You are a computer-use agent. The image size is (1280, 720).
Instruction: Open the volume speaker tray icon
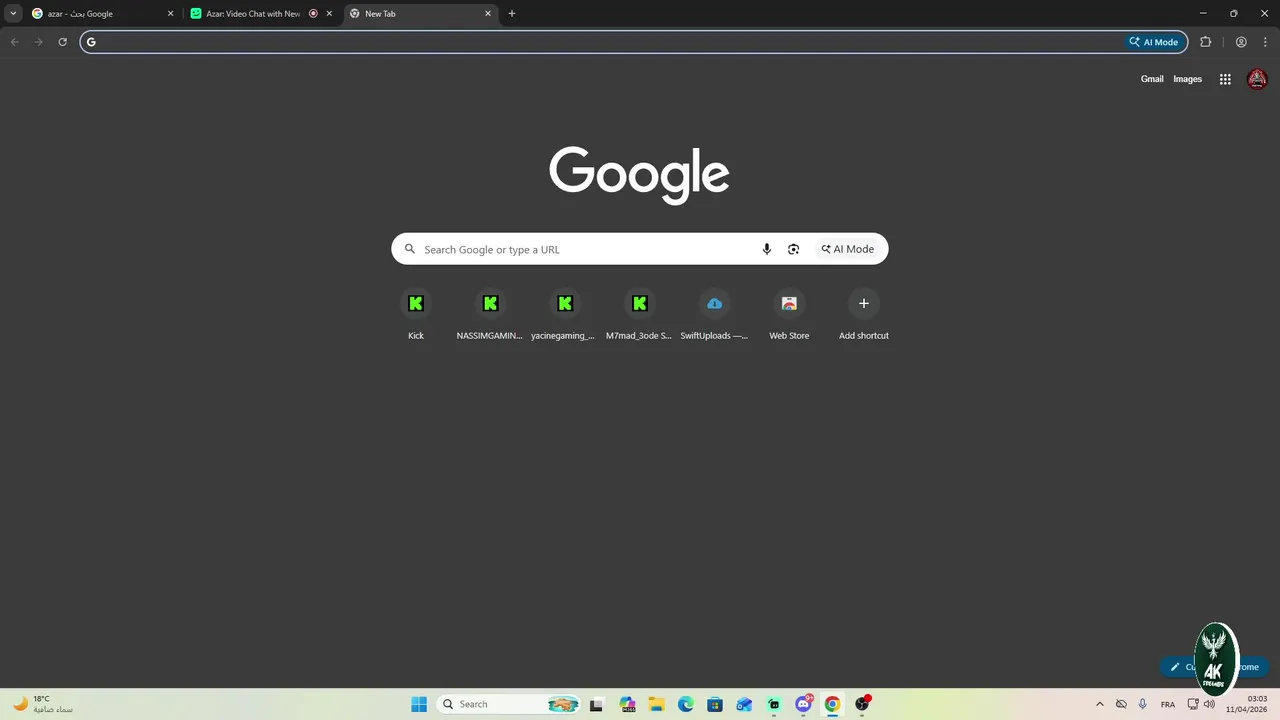click(1209, 704)
